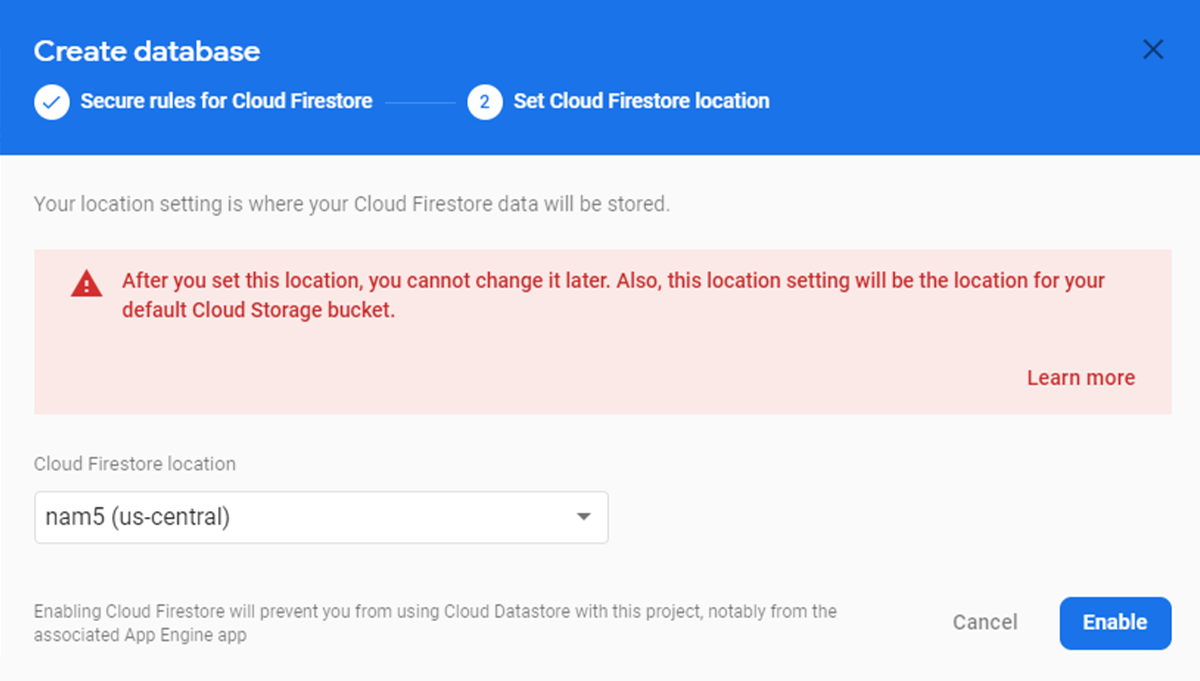Click the connector line between wizard steps
This screenshot has width=1200, height=681.
pyautogui.click(x=420, y=101)
